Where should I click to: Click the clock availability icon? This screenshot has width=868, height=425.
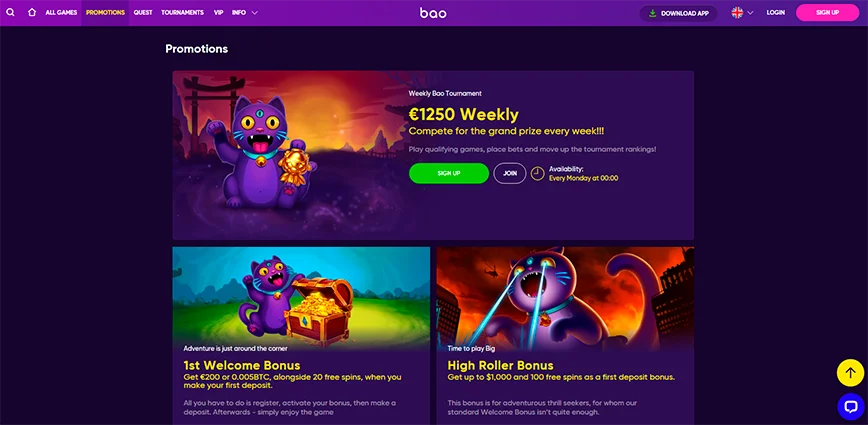click(538, 174)
